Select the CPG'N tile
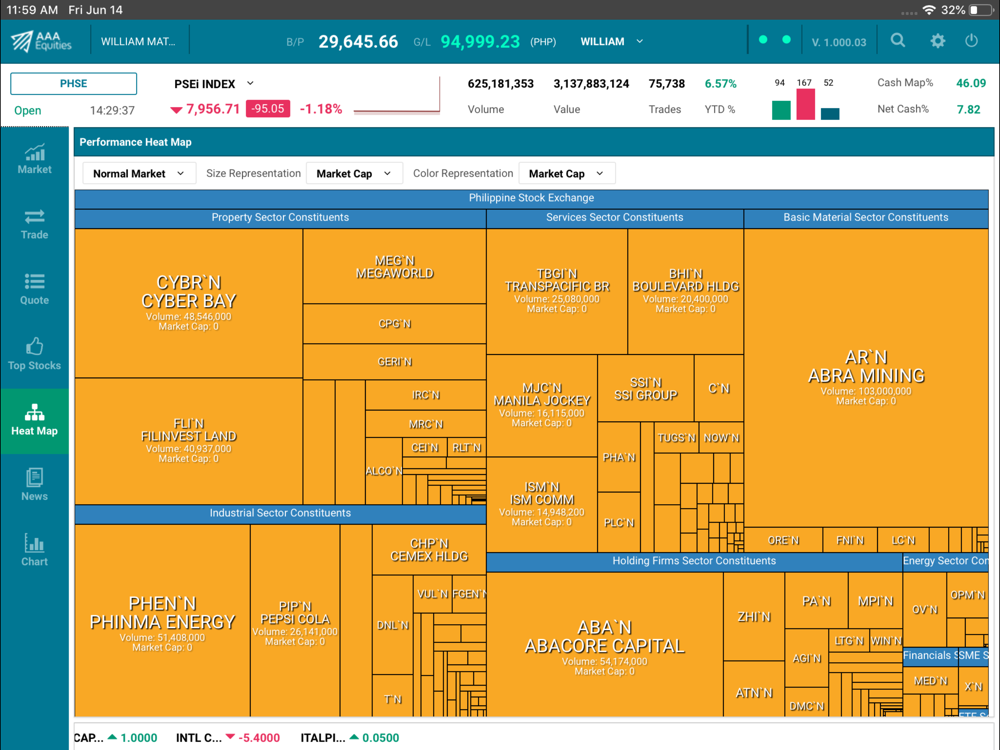Viewport: 1000px width, 750px height. tap(394, 324)
